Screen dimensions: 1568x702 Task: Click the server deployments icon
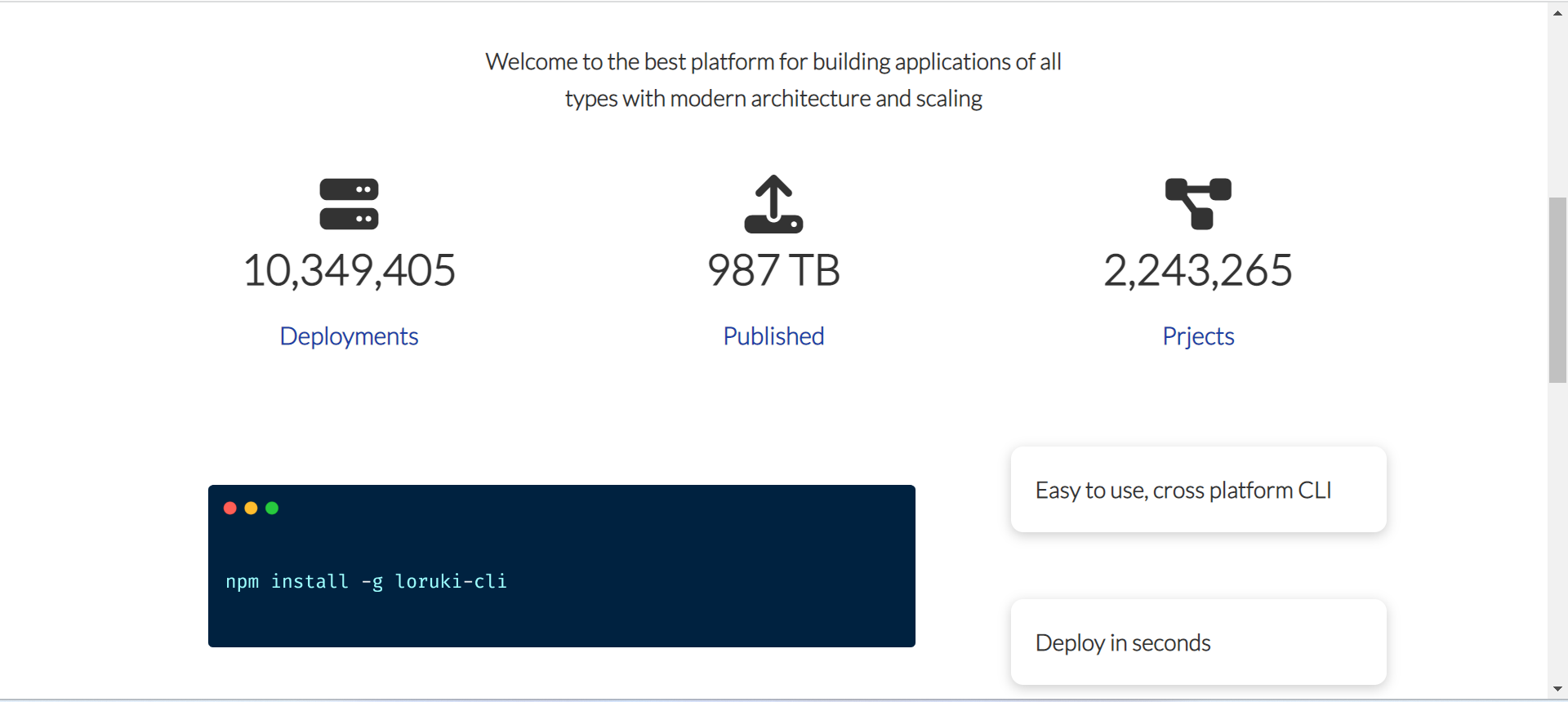349,204
